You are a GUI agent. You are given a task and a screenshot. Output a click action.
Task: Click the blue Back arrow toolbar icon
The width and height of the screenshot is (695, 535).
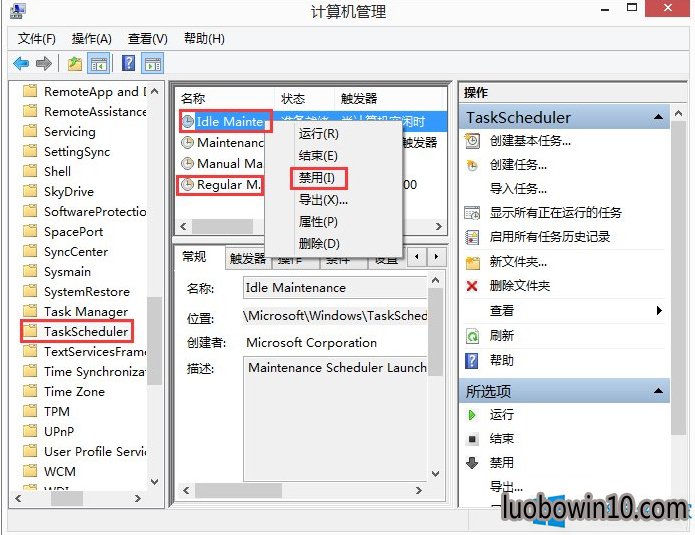coord(21,64)
